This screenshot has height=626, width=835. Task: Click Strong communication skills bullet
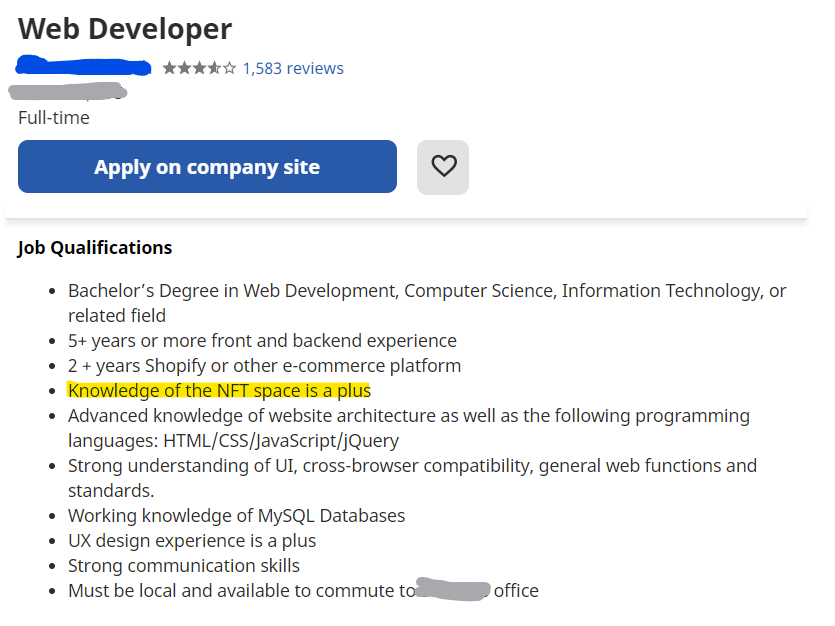pyautogui.click(x=184, y=566)
